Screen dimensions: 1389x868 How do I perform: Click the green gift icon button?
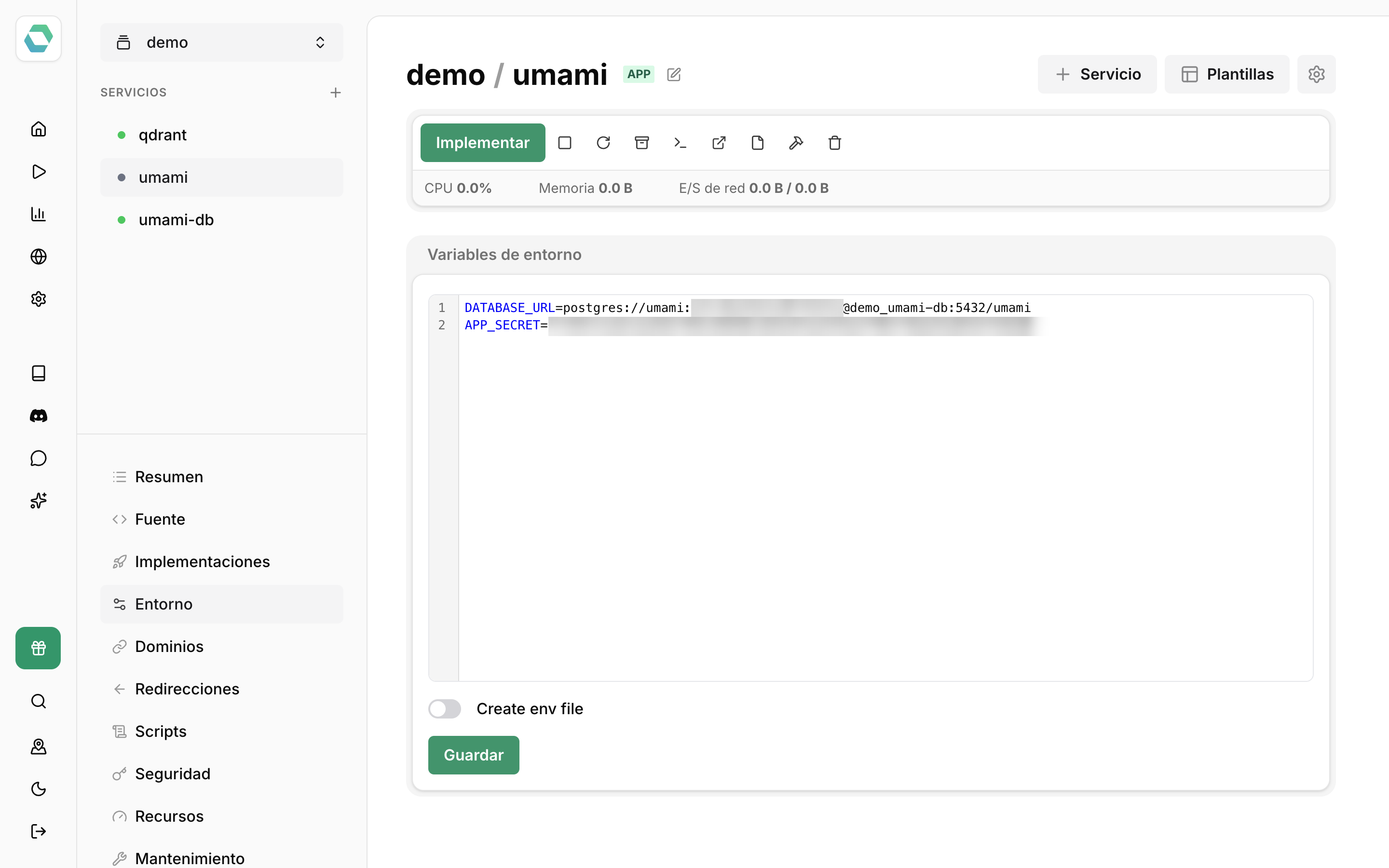(x=39, y=648)
